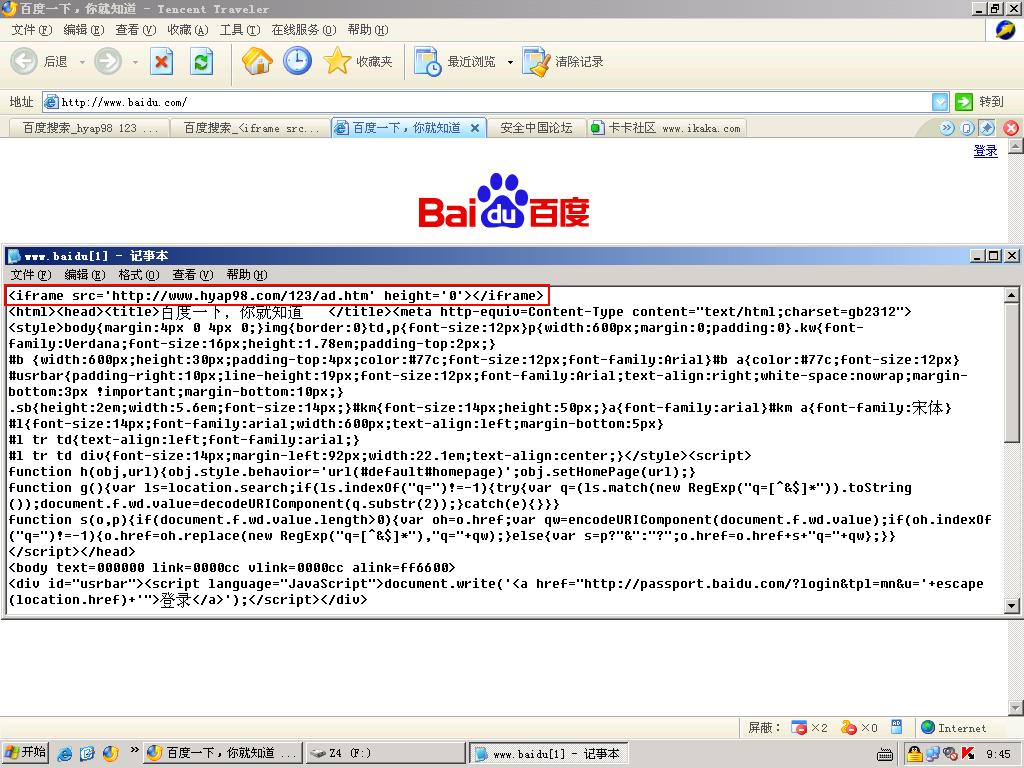Click the Kaspersky red K tray icon
1024x768 pixels.
pos(968,754)
